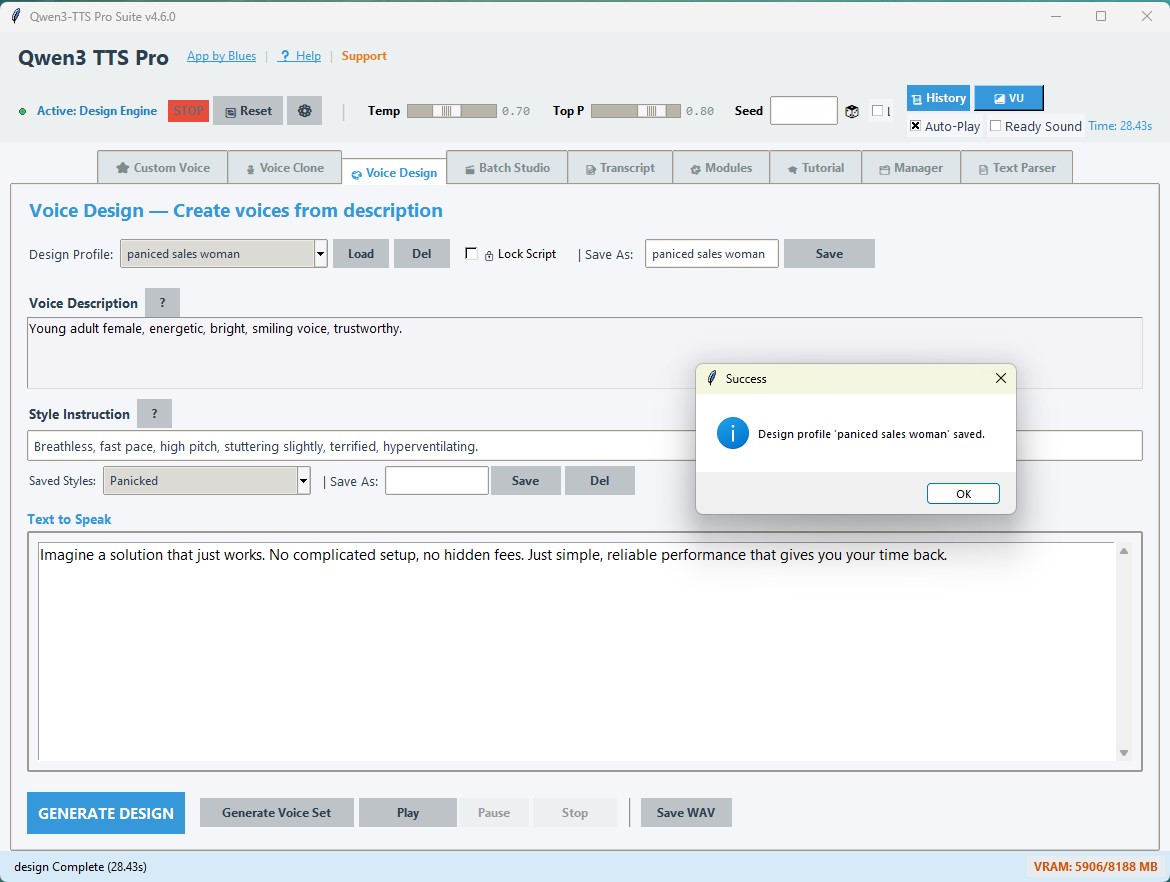Open the Saved Styles dropdown
Viewport: 1170px width, 882px height.
[x=304, y=481]
